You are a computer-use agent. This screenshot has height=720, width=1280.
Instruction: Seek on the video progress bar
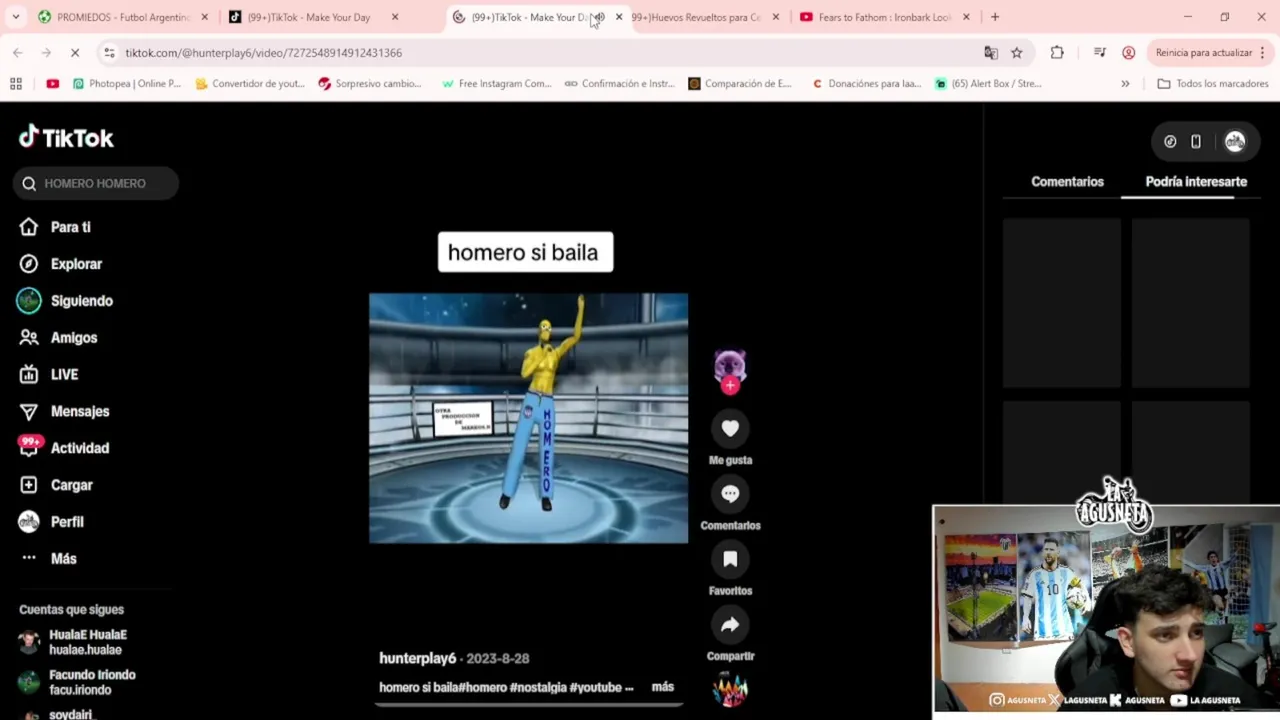[x=528, y=704]
